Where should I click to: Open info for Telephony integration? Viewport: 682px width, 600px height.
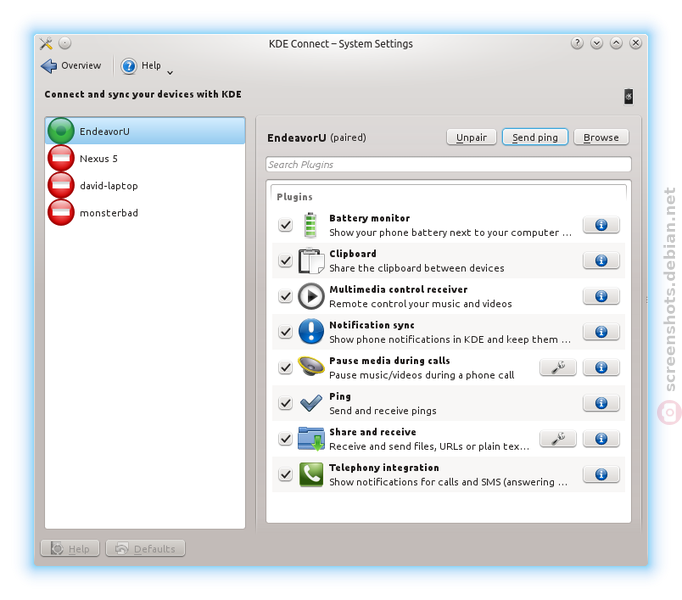(601, 475)
